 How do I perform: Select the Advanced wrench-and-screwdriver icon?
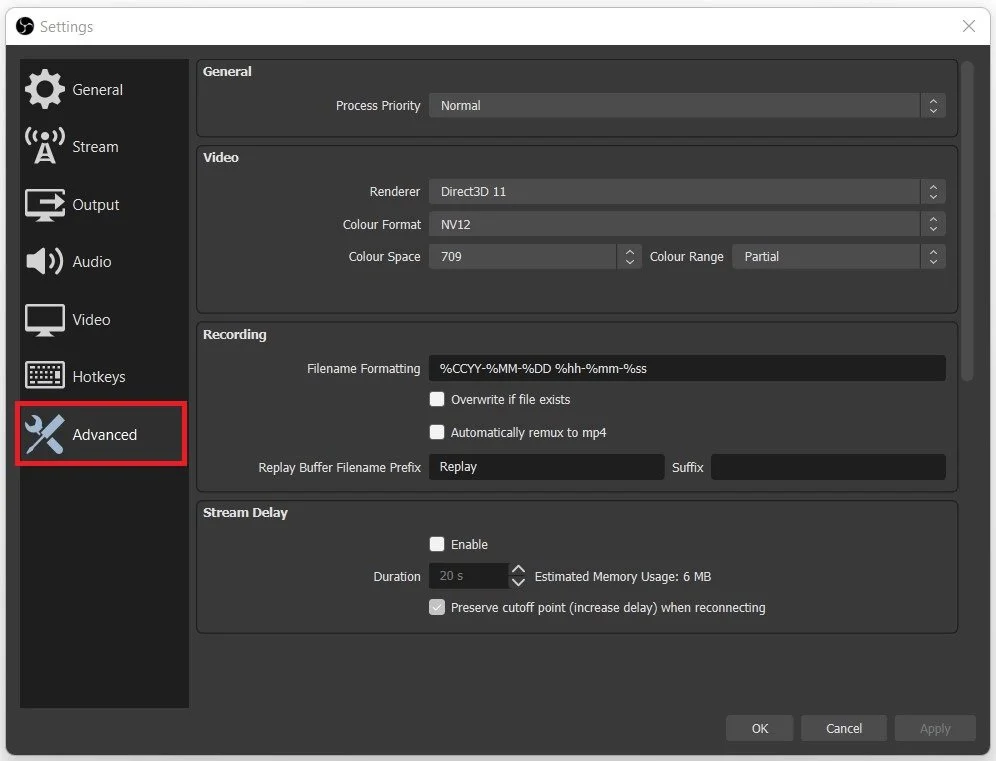click(x=44, y=434)
